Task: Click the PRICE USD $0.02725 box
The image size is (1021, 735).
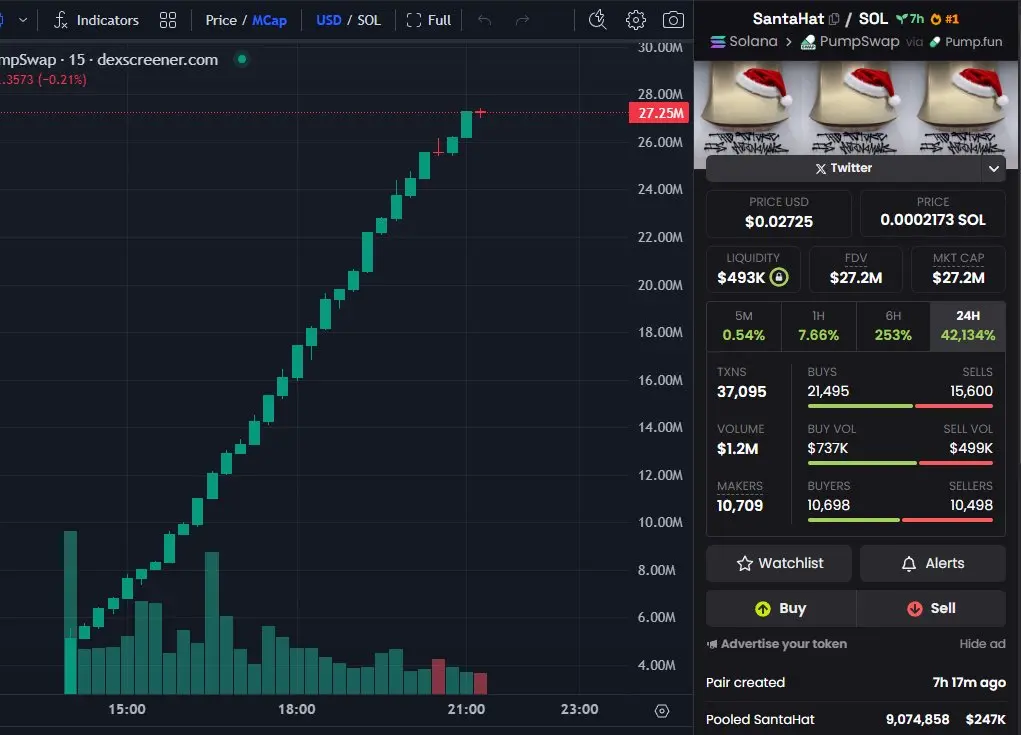Action: coord(779,213)
